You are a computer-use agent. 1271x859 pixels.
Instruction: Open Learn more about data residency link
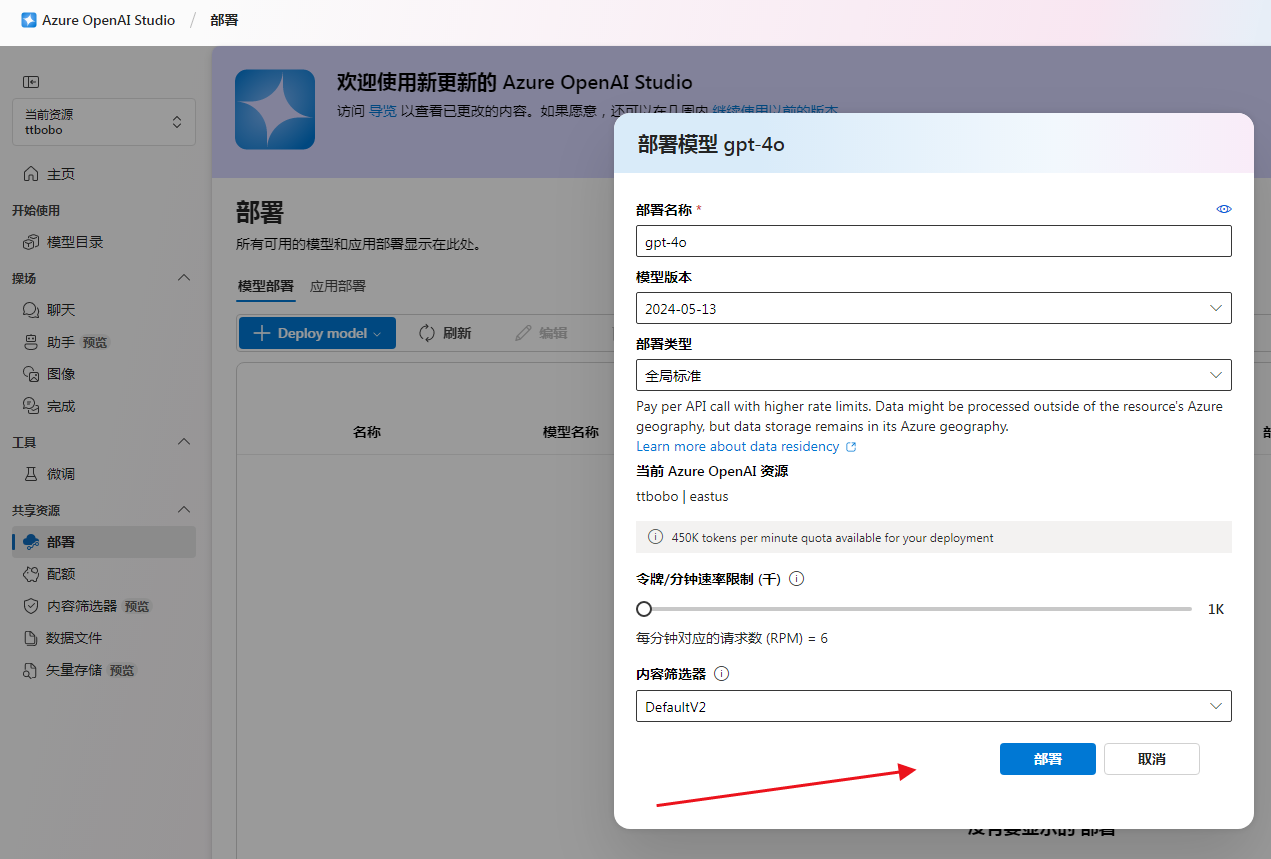[x=738, y=447]
